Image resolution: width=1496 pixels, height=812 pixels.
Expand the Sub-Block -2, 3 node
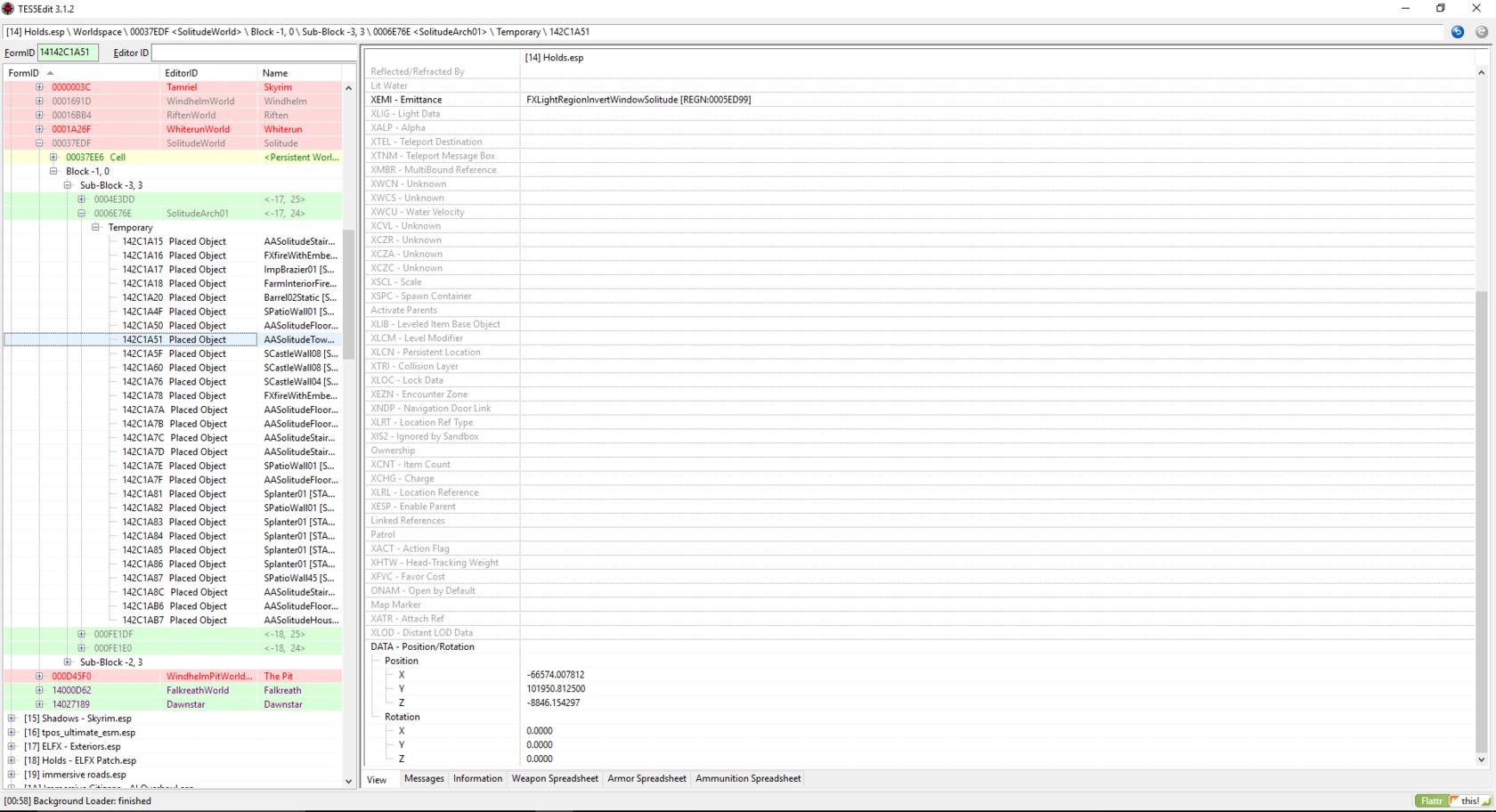pos(68,662)
